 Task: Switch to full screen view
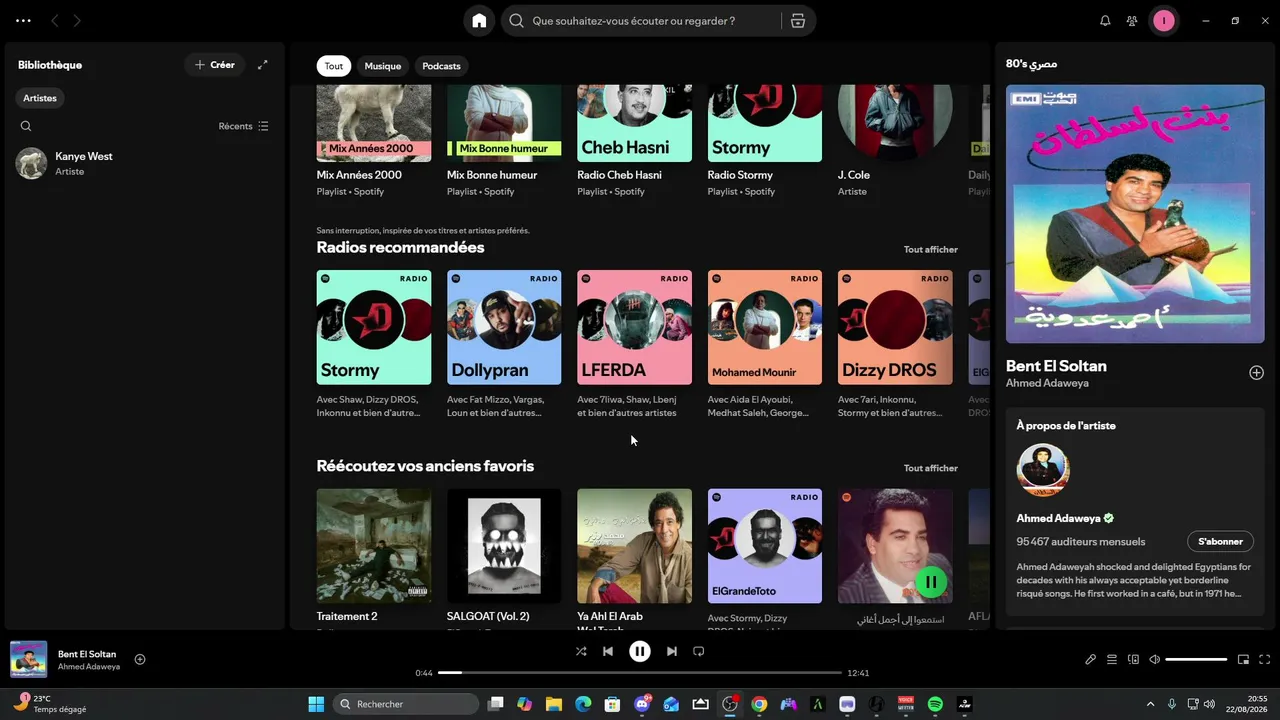(x=1264, y=659)
